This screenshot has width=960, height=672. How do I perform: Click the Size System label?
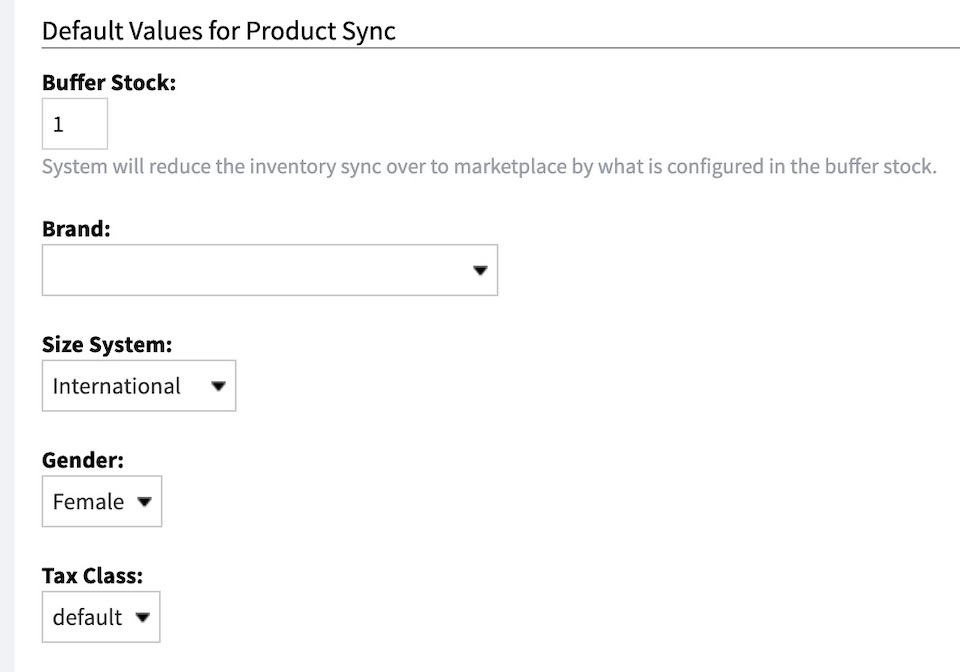click(x=107, y=345)
